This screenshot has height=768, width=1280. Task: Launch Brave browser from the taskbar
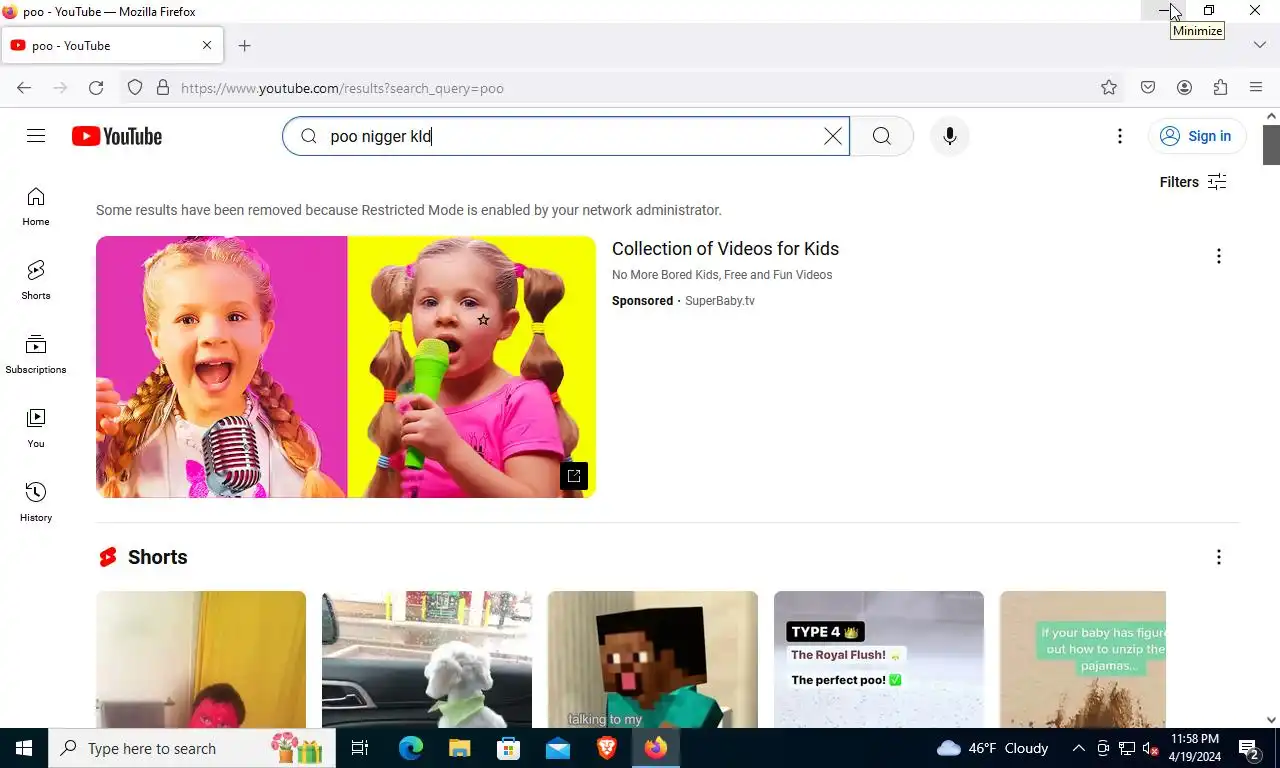coord(607,748)
